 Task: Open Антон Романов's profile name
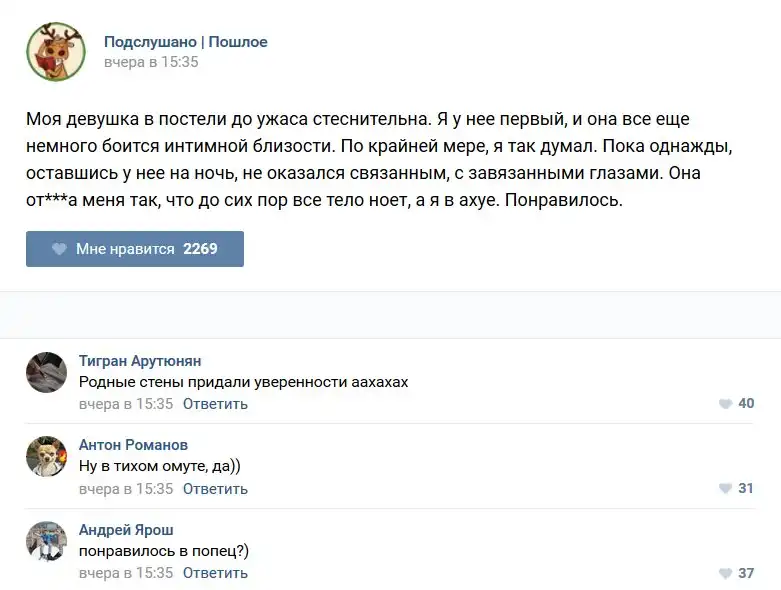point(133,445)
